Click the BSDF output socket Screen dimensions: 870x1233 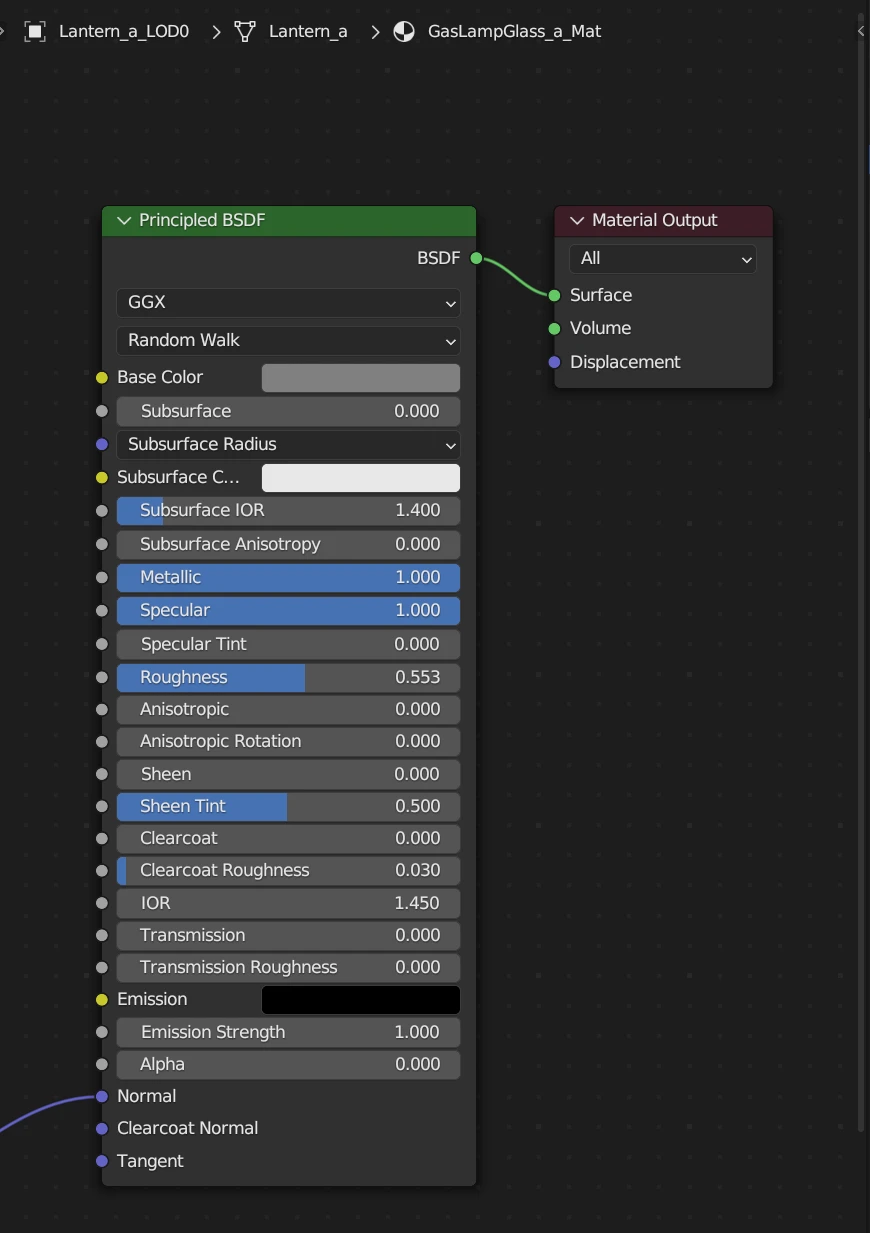point(476,259)
